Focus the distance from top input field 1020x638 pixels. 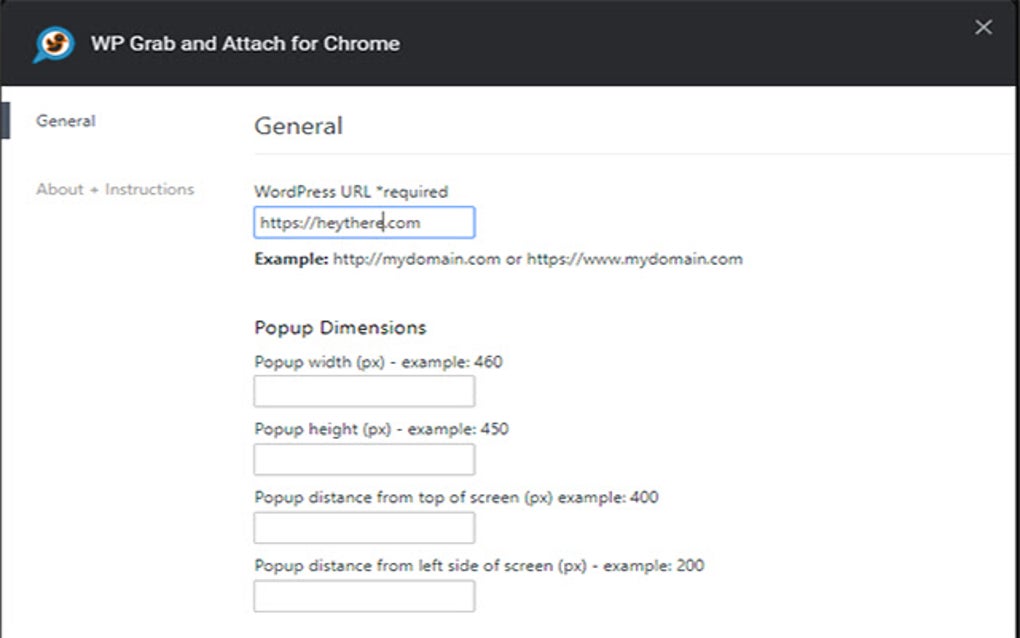tap(364, 528)
